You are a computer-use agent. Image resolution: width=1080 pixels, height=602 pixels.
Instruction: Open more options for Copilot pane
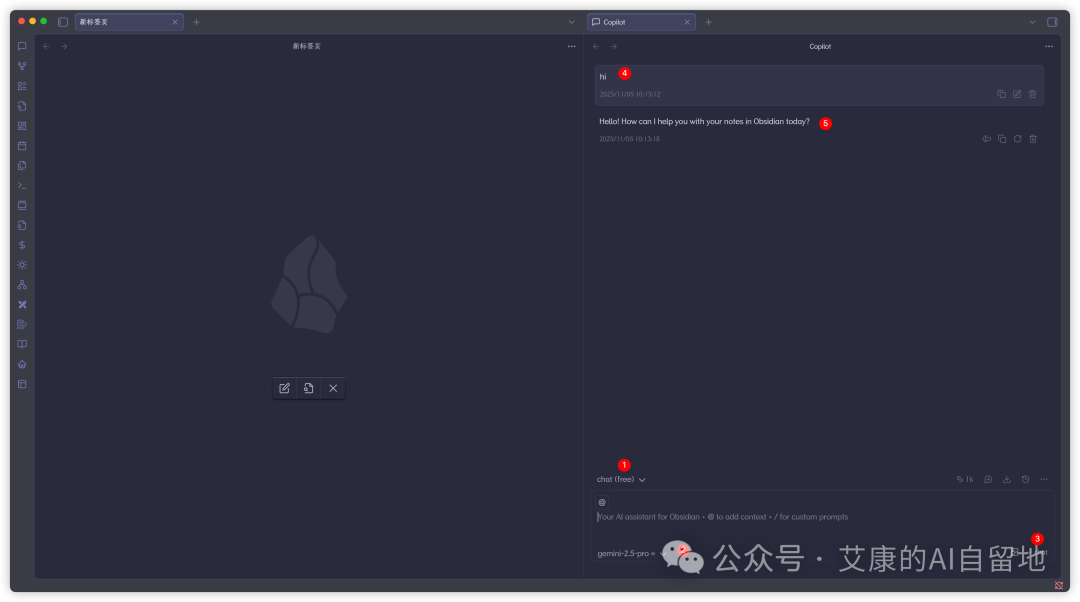1049,46
